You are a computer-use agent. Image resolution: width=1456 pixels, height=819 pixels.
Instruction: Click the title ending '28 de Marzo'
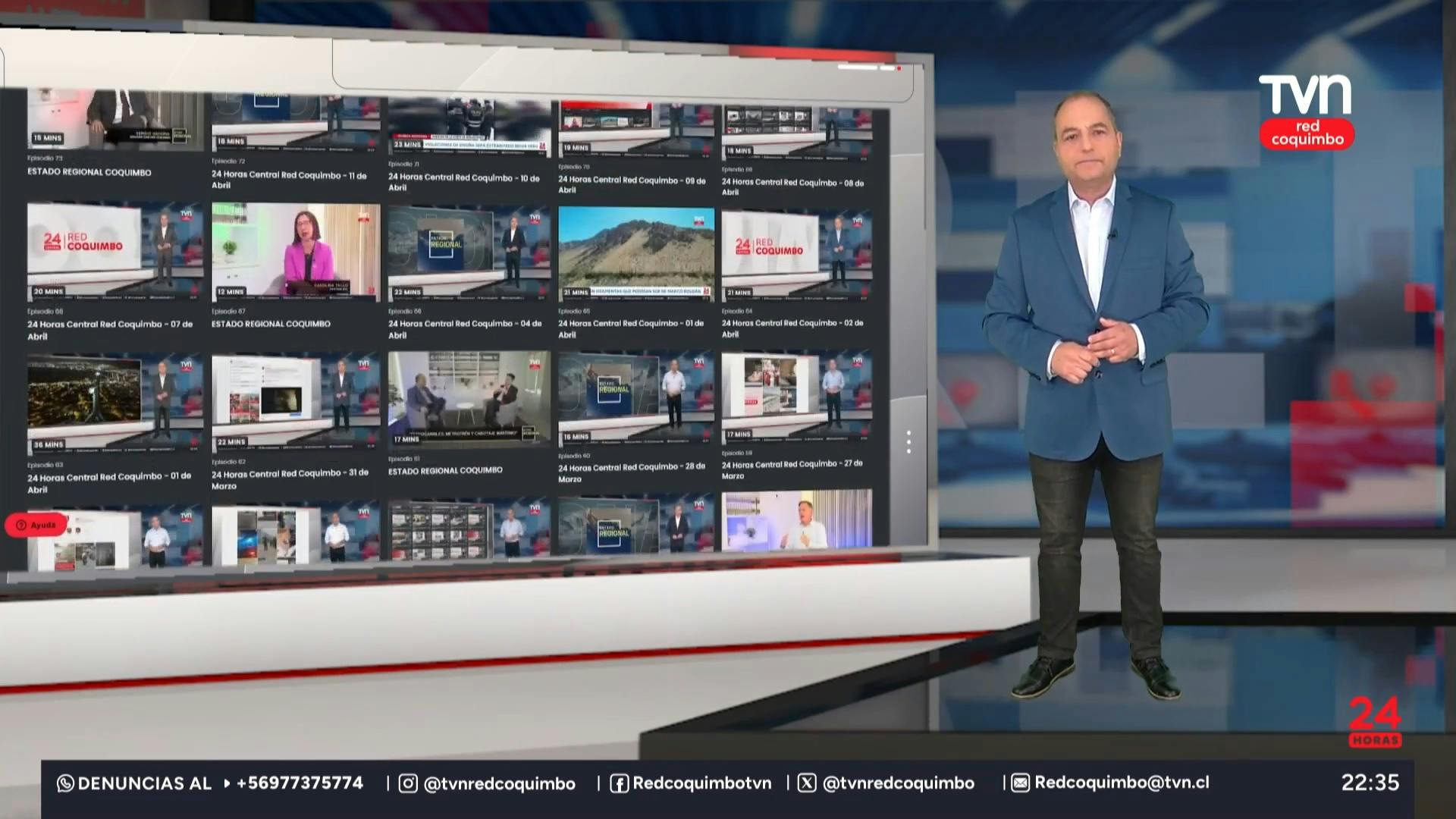(632, 473)
